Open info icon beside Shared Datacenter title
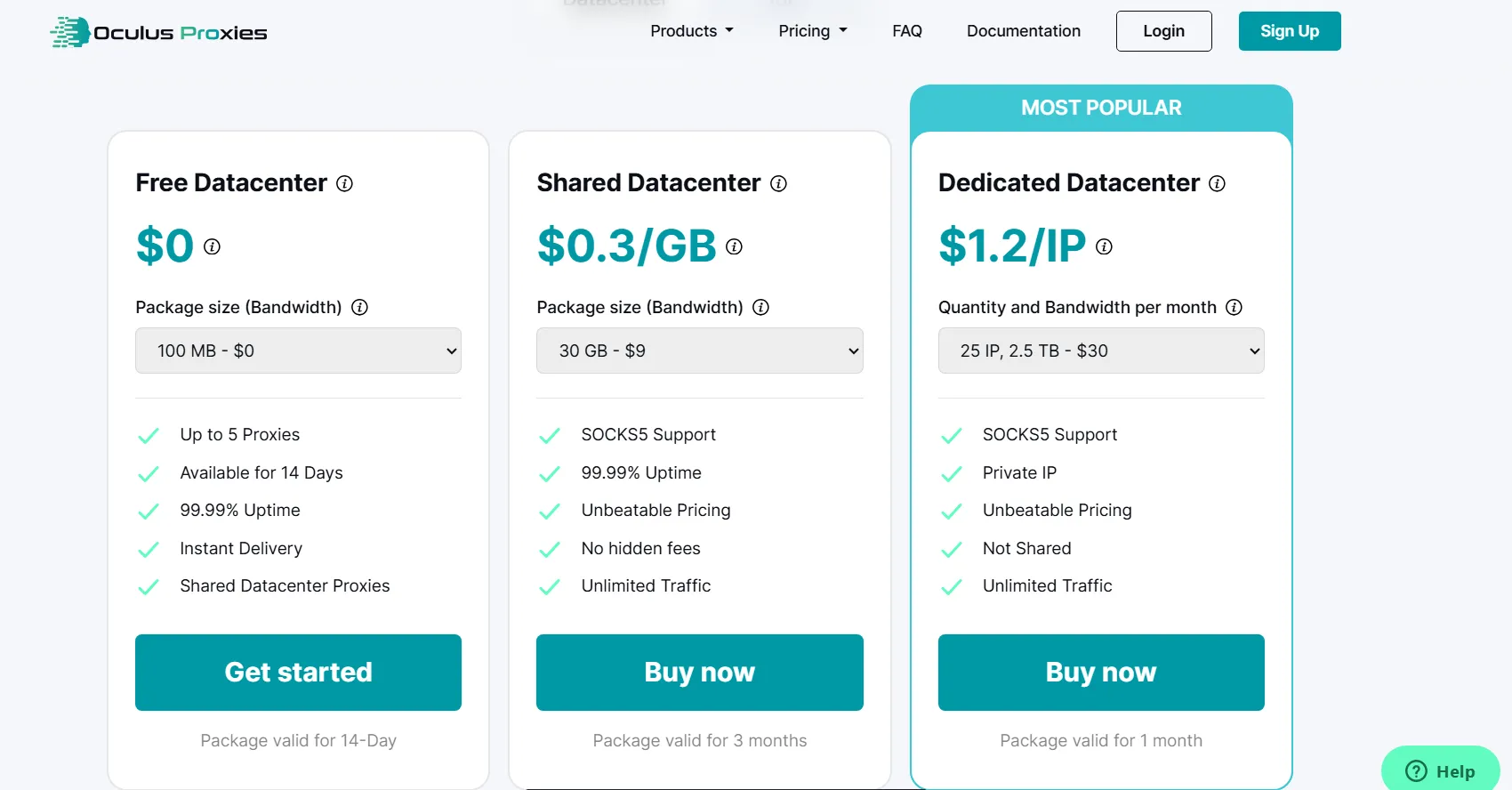Screen dimensions: 1512x790 click(778, 183)
